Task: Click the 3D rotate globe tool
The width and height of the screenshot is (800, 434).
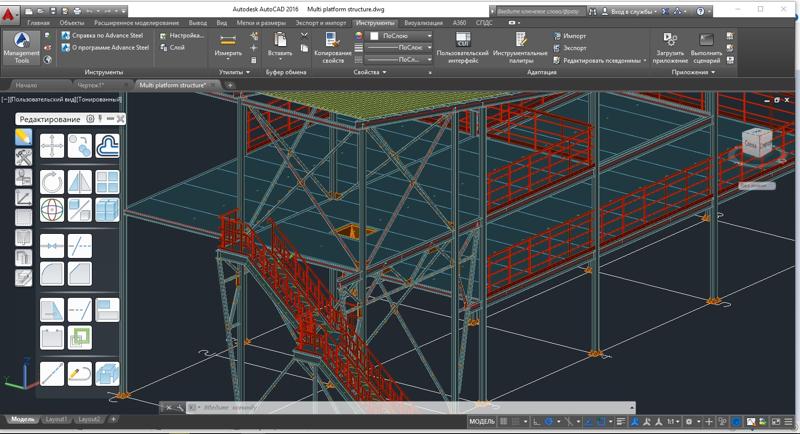Action: [52, 210]
